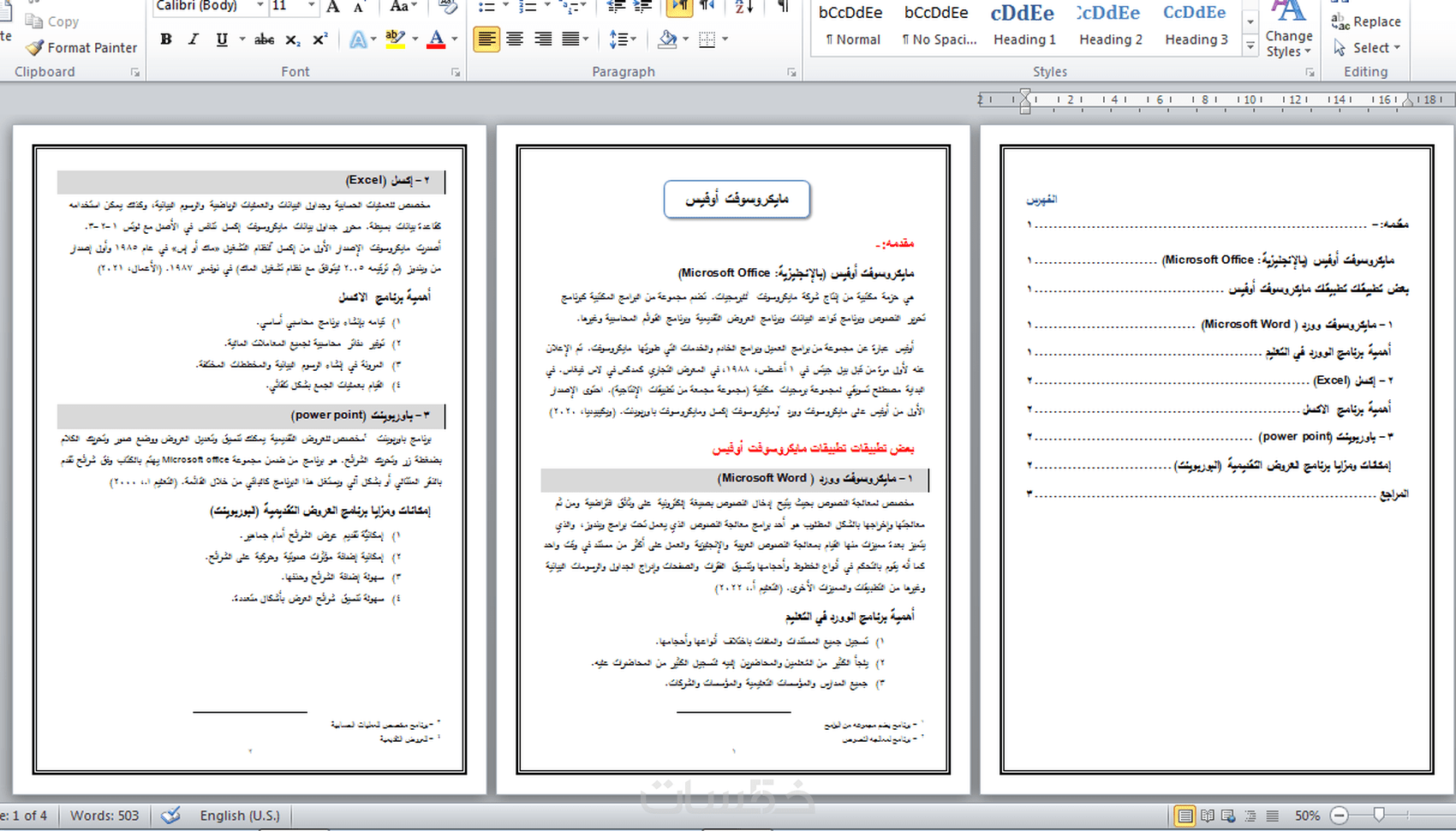Open the Change Case menu
1456x831 pixels.
tap(403, 7)
